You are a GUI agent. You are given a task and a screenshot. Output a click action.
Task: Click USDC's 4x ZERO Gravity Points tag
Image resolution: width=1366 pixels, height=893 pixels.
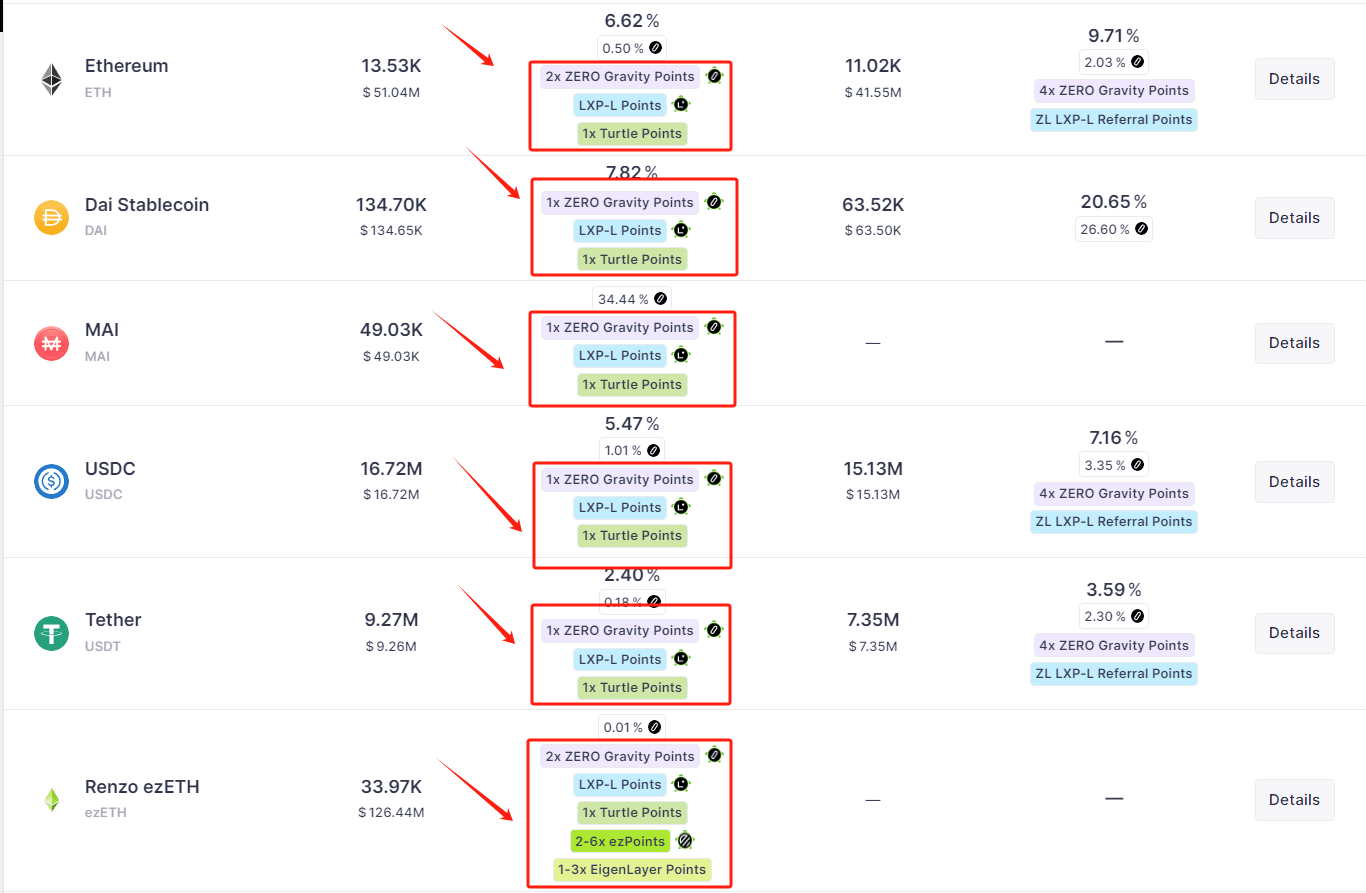click(1114, 493)
